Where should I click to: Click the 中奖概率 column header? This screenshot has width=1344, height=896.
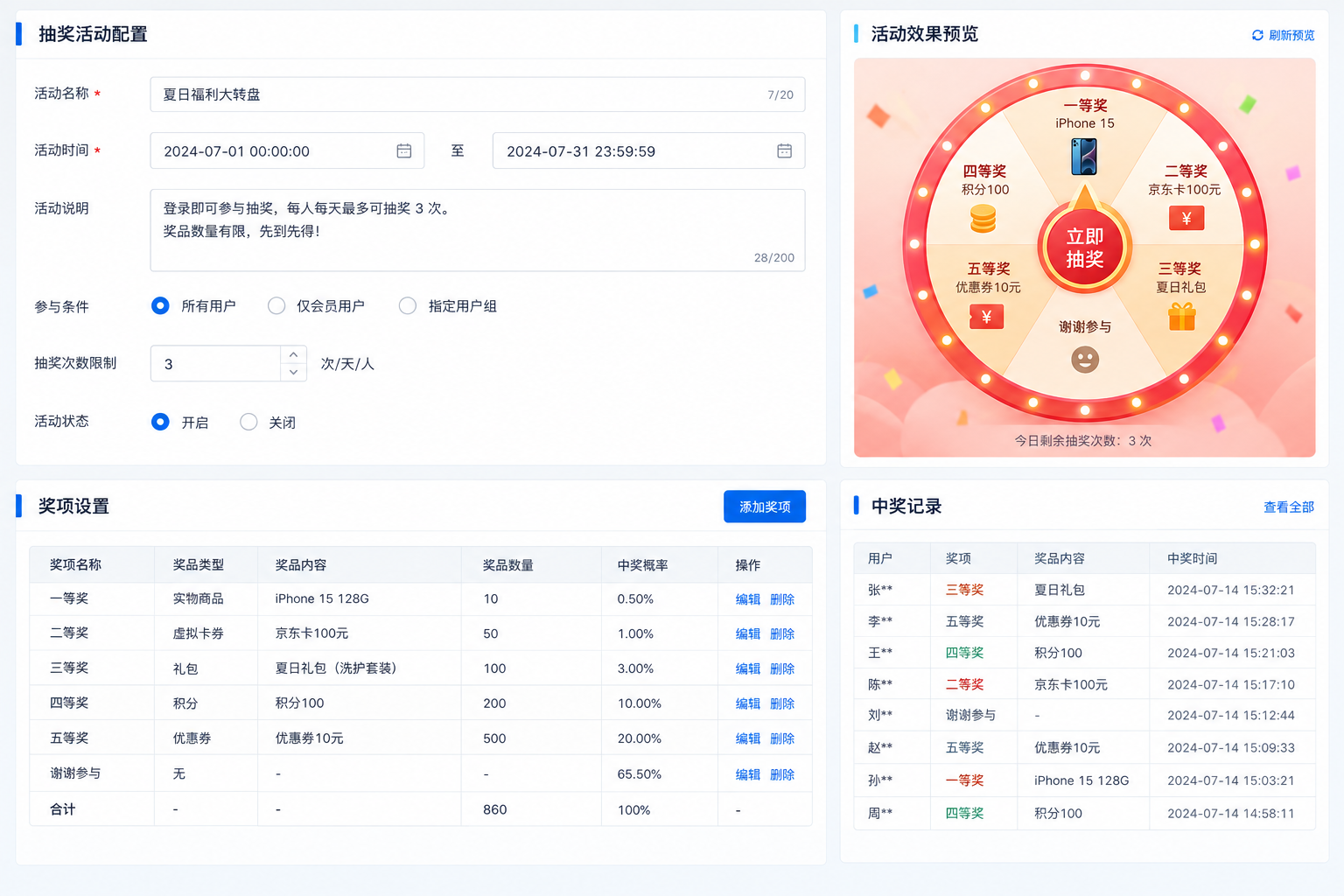click(642, 565)
